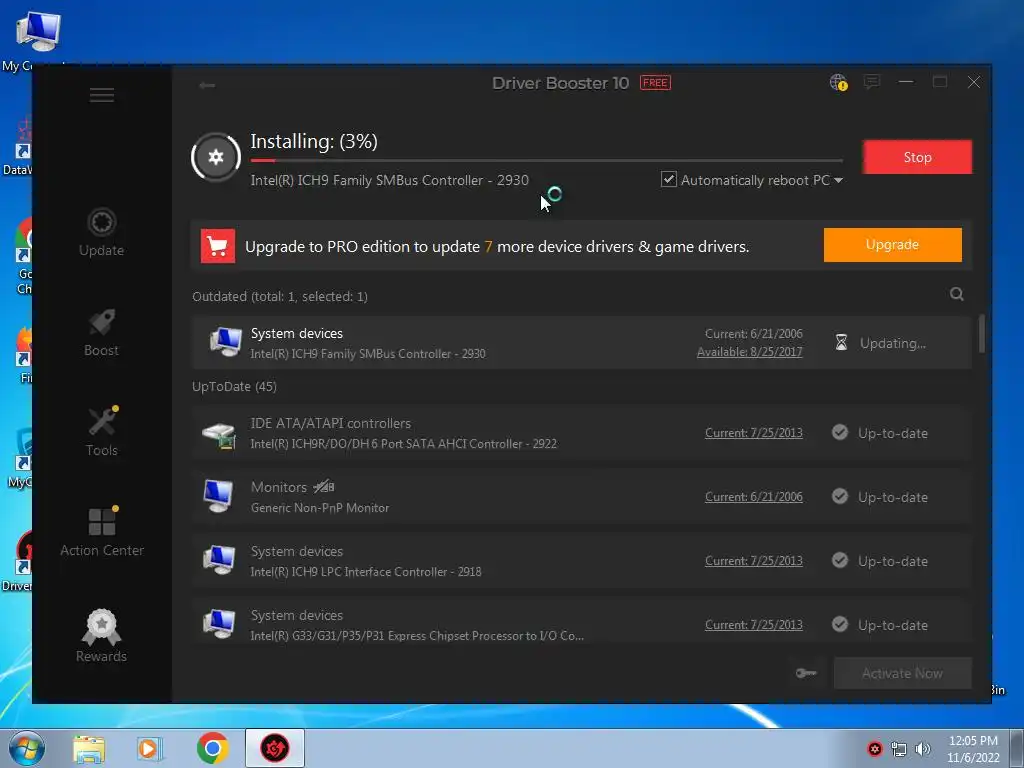Go back using the arrow icon

pyautogui.click(x=207, y=85)
